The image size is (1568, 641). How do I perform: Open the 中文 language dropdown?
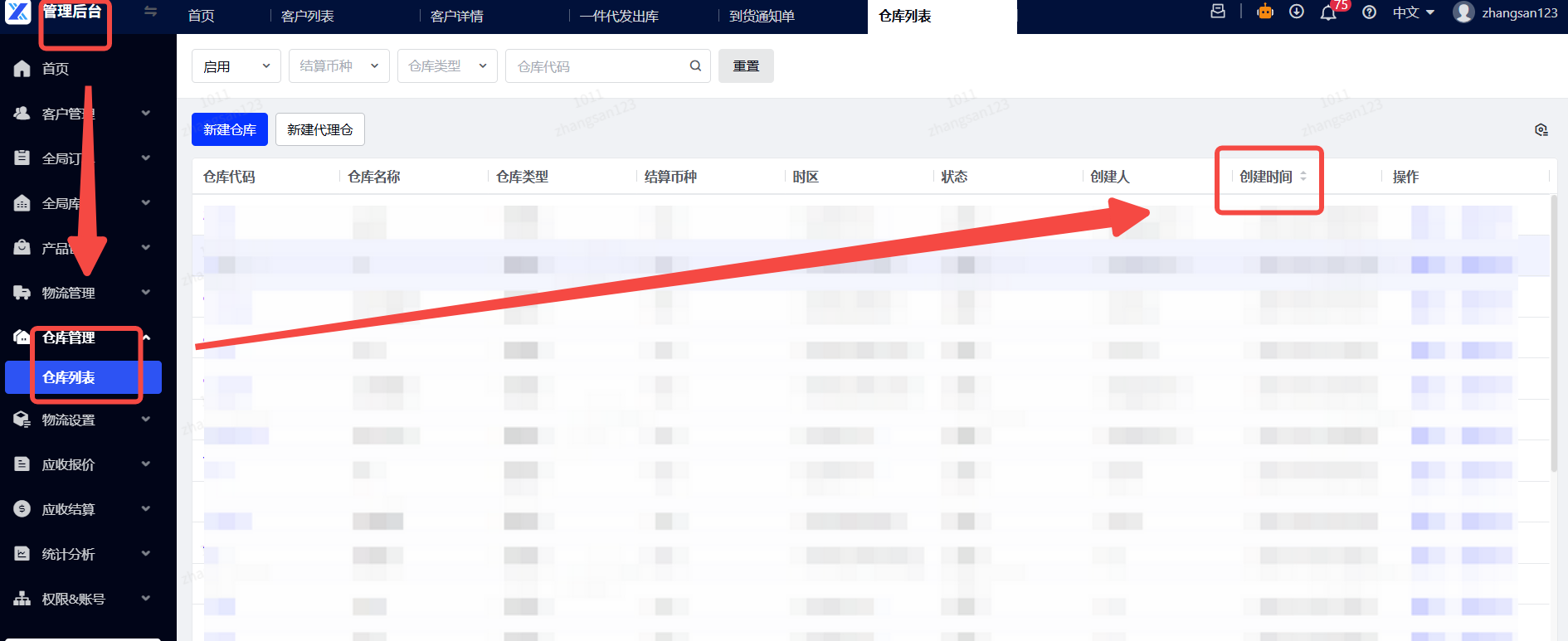pos(1414,12)
